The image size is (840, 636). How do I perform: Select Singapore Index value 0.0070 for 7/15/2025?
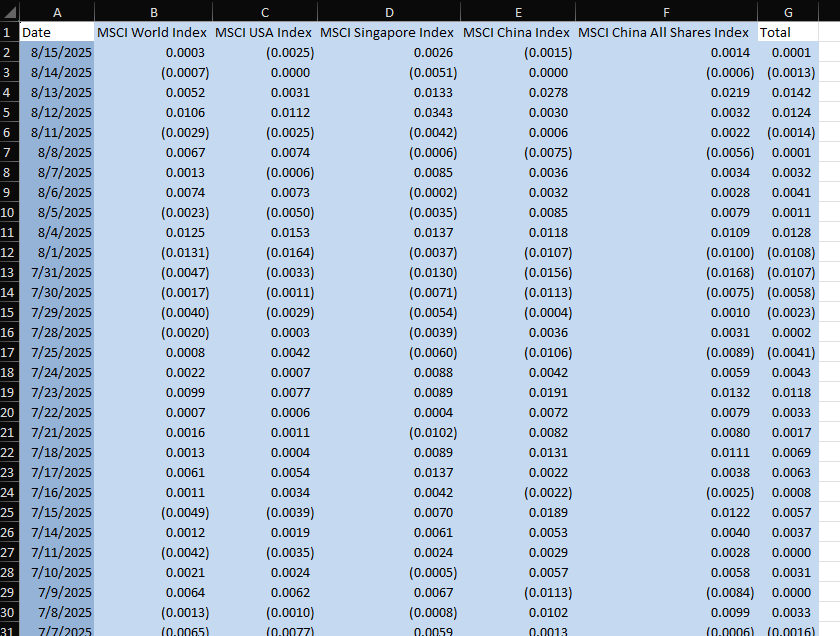coord(389,512)
